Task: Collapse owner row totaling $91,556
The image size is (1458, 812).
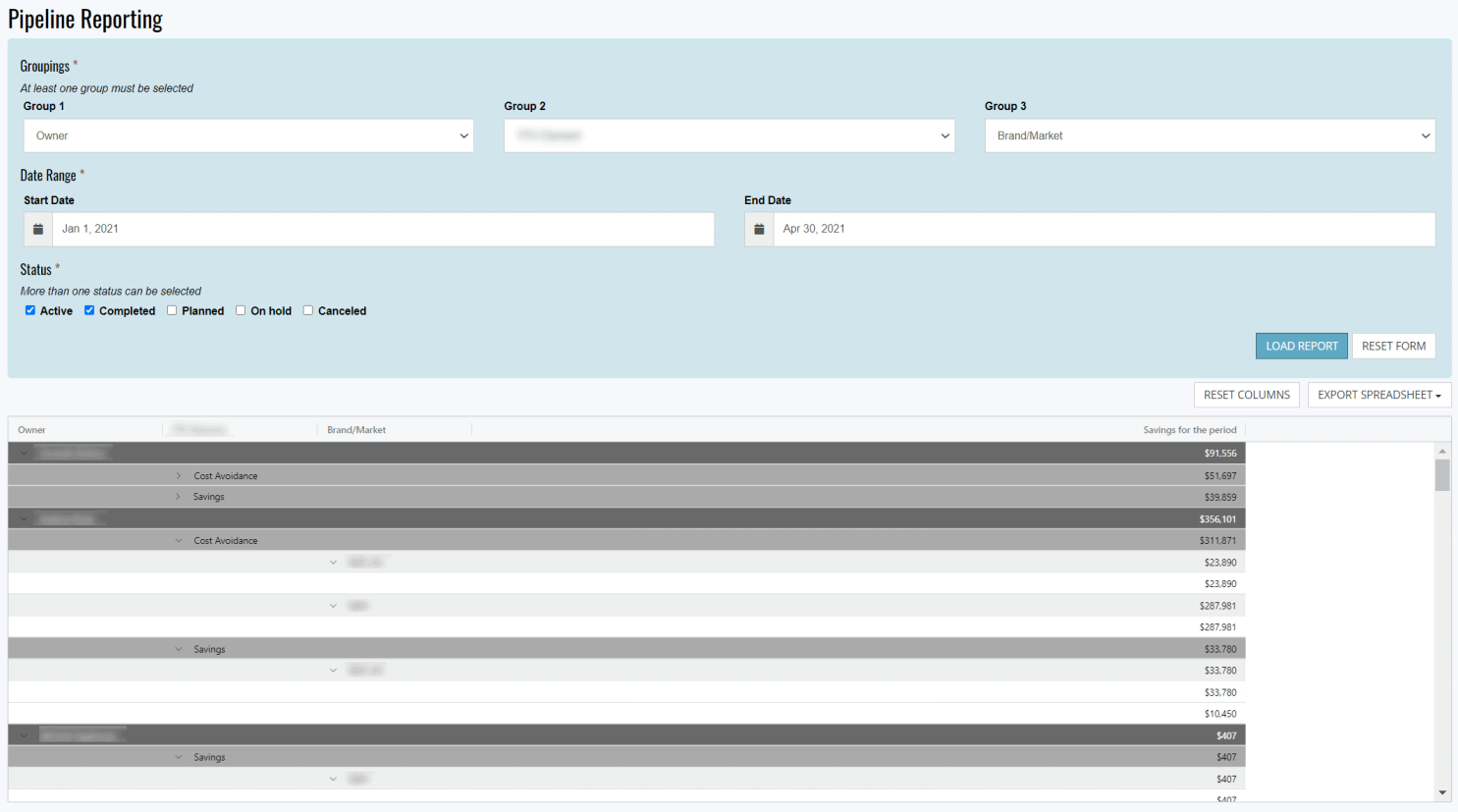Action: pos(24,454)
